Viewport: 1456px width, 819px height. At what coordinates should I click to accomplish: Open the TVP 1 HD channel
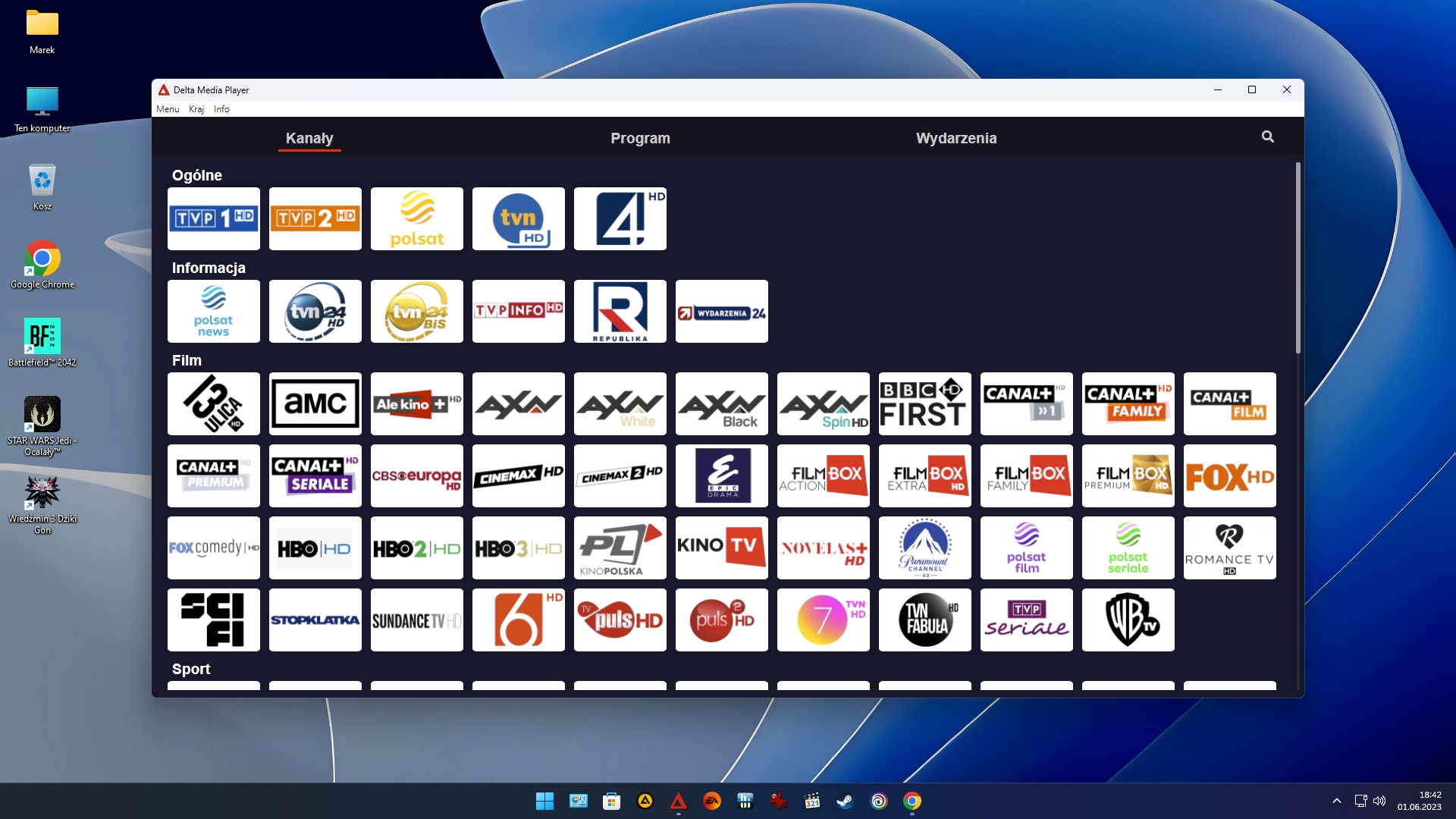pos(214,218)
